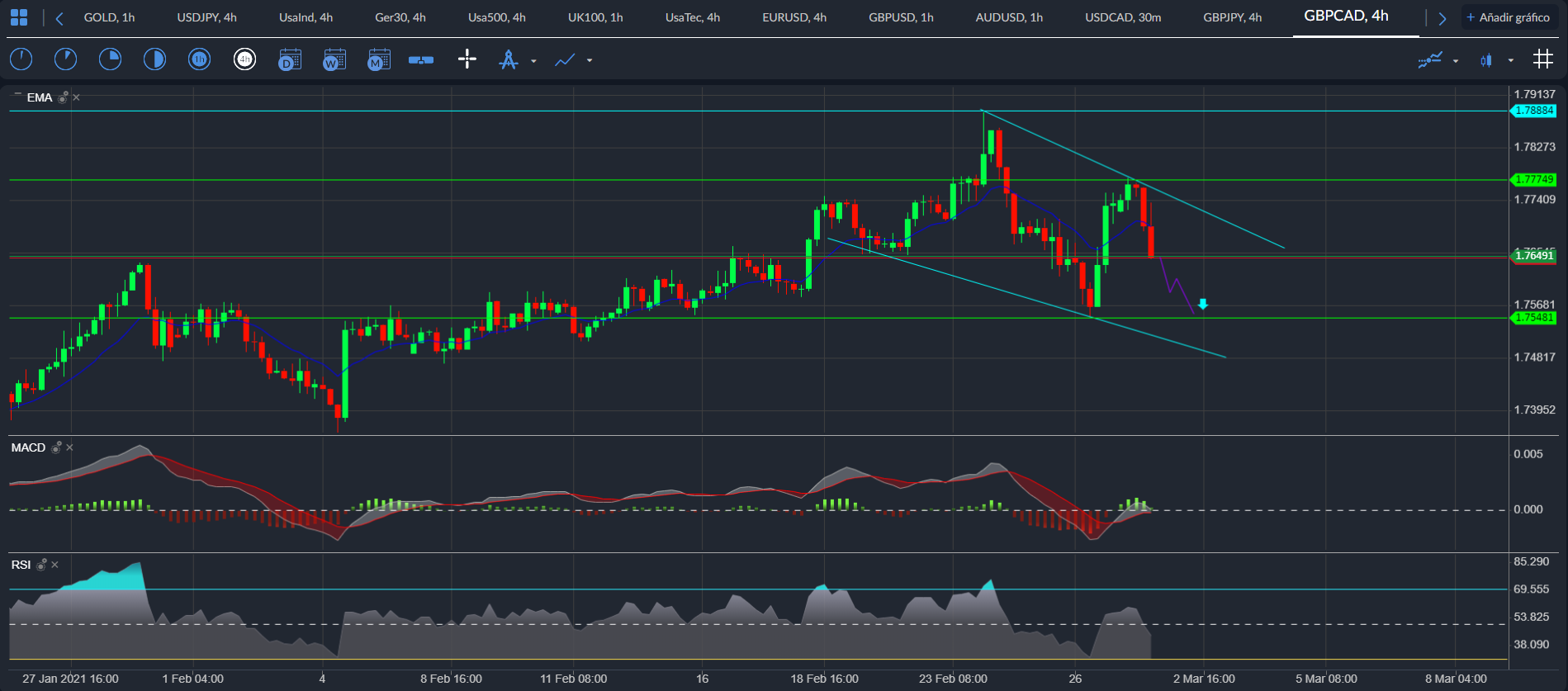
Task: Activate the crosshair cursor tool
Action: coord(467,59)
